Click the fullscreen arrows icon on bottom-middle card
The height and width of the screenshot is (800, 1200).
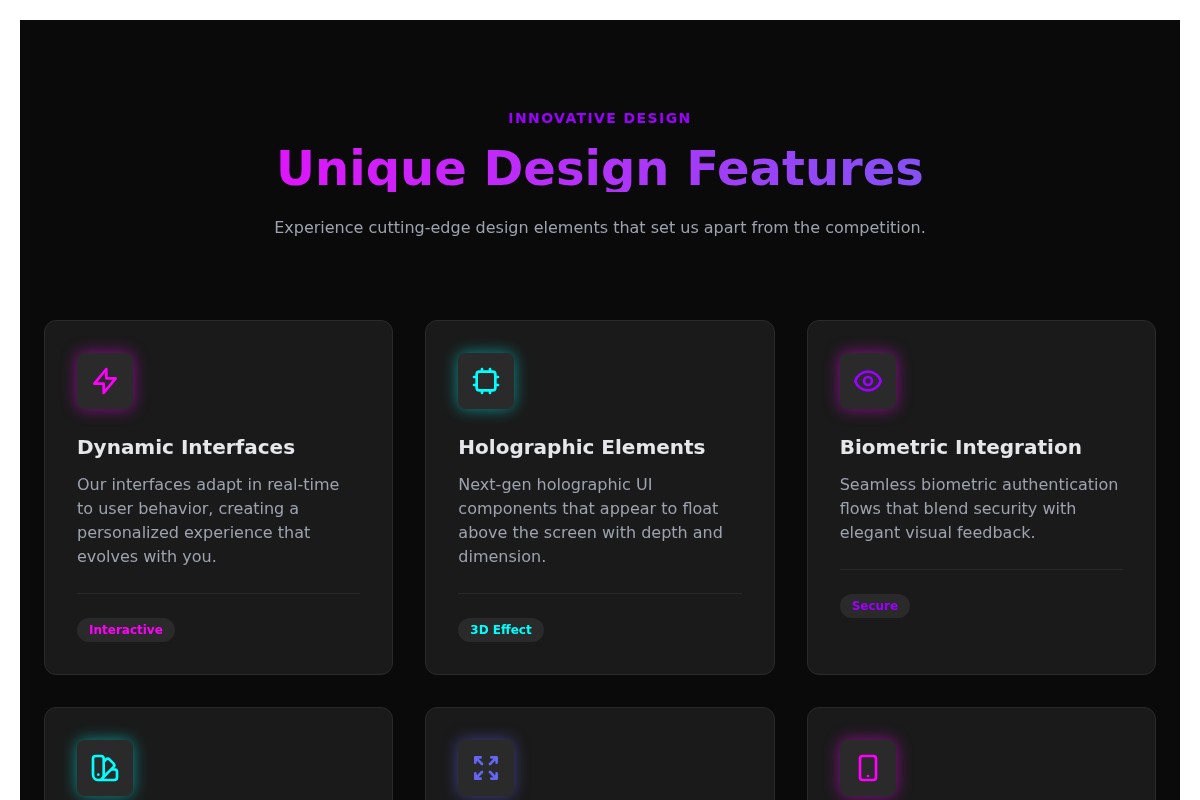point(486,768)
